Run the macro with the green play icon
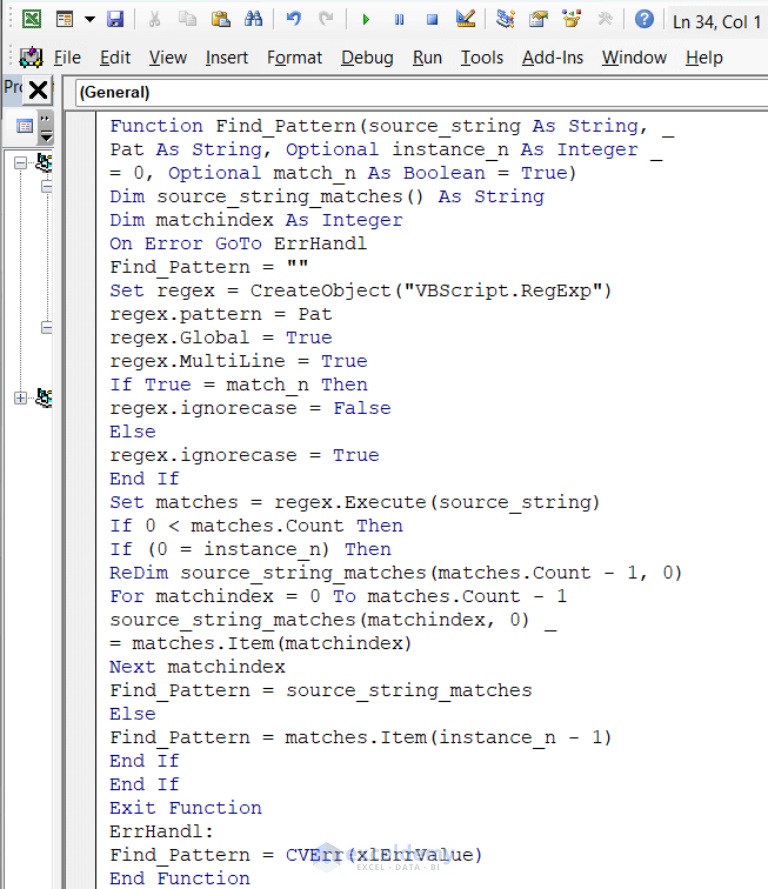This screenshot has width=768, height=889. point(366,20)
